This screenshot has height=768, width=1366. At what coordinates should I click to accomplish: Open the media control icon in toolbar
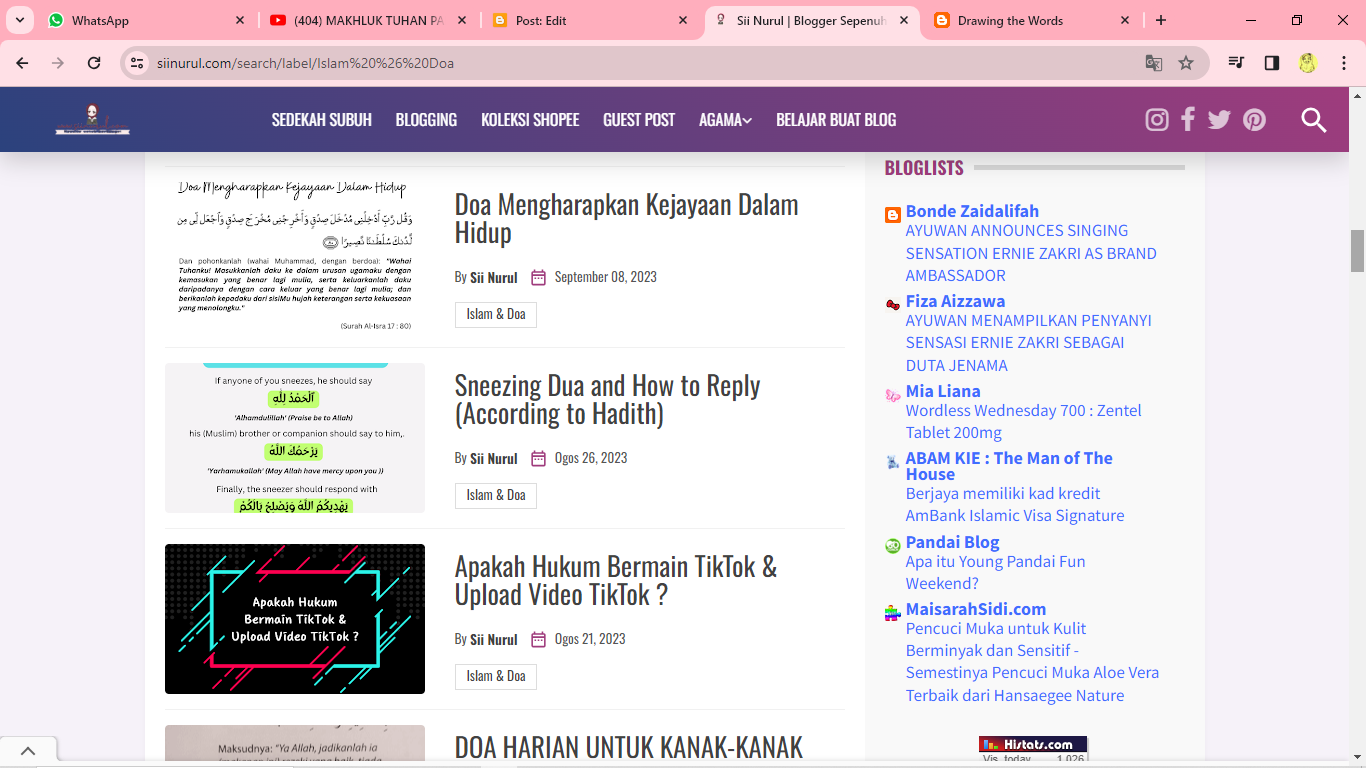click(1237, 63)
